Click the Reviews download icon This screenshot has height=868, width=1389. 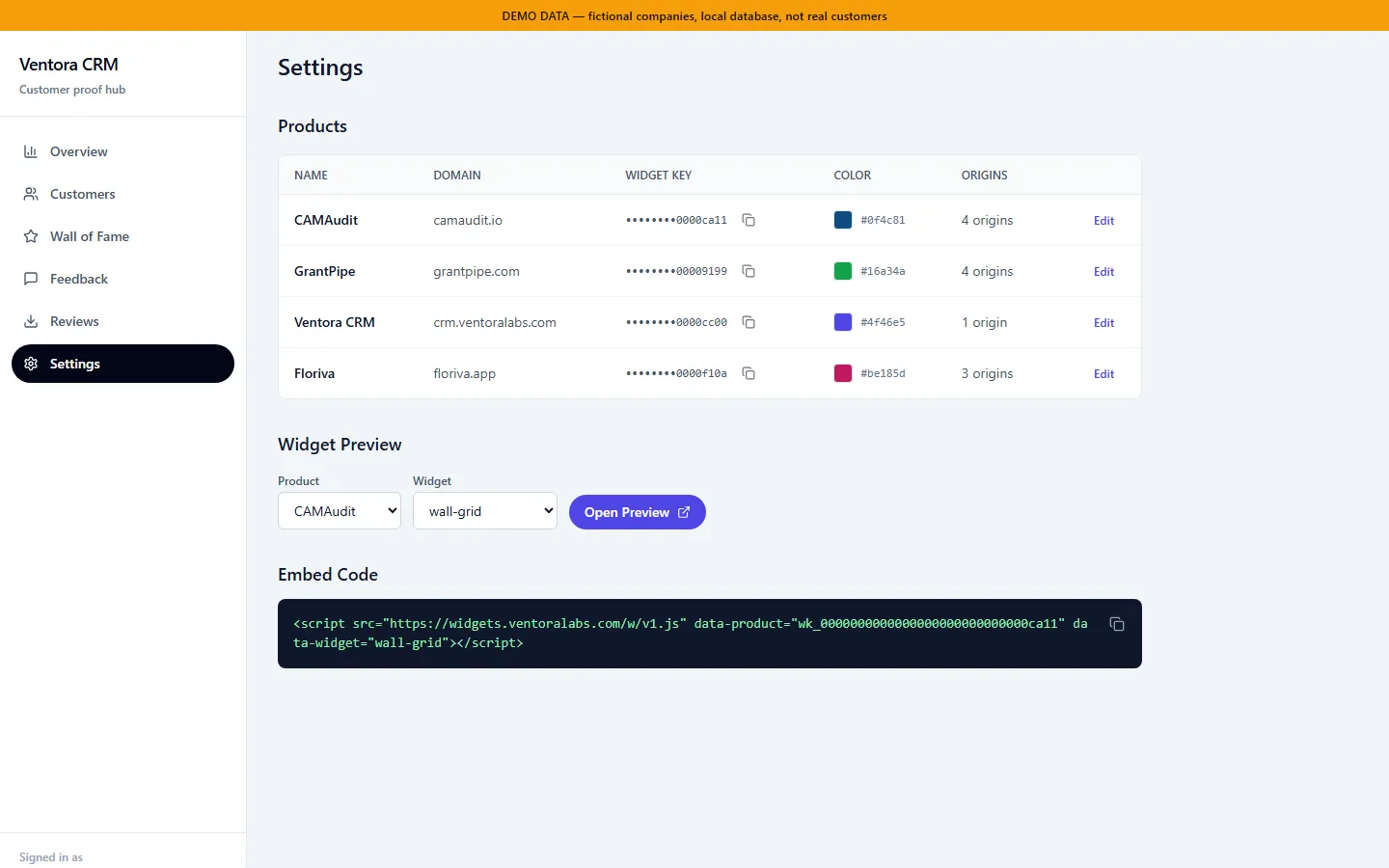click(x=31, y=321)
